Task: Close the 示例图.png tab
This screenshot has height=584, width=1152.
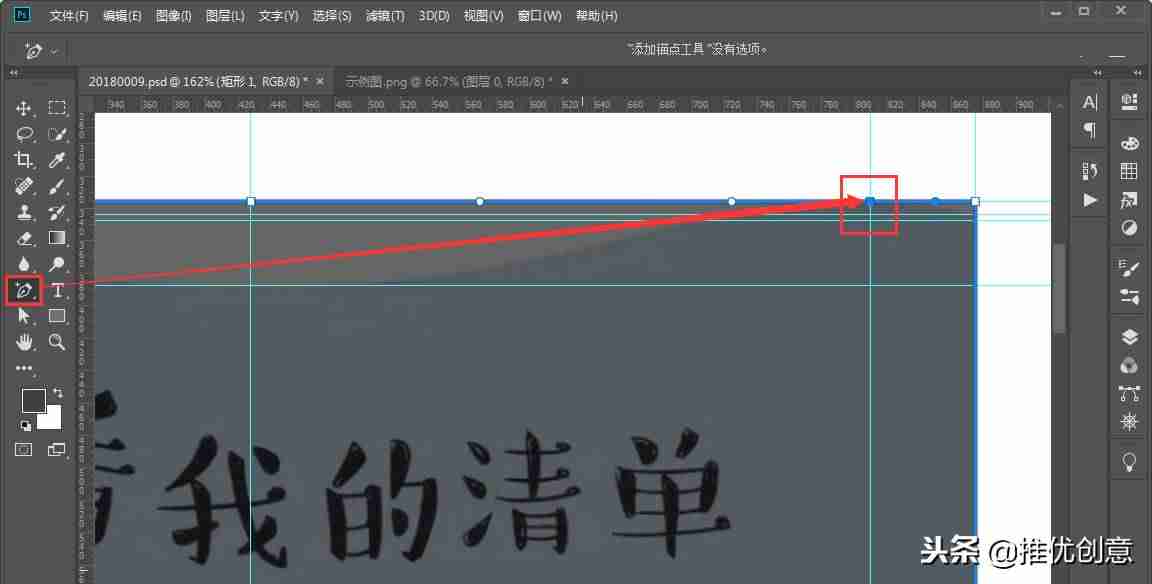Action: click(x=565, y=82)
